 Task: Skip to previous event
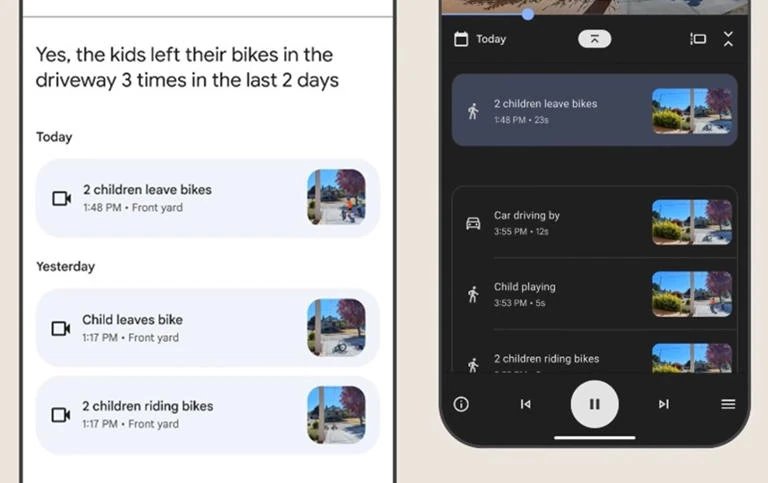coord(526,404)
